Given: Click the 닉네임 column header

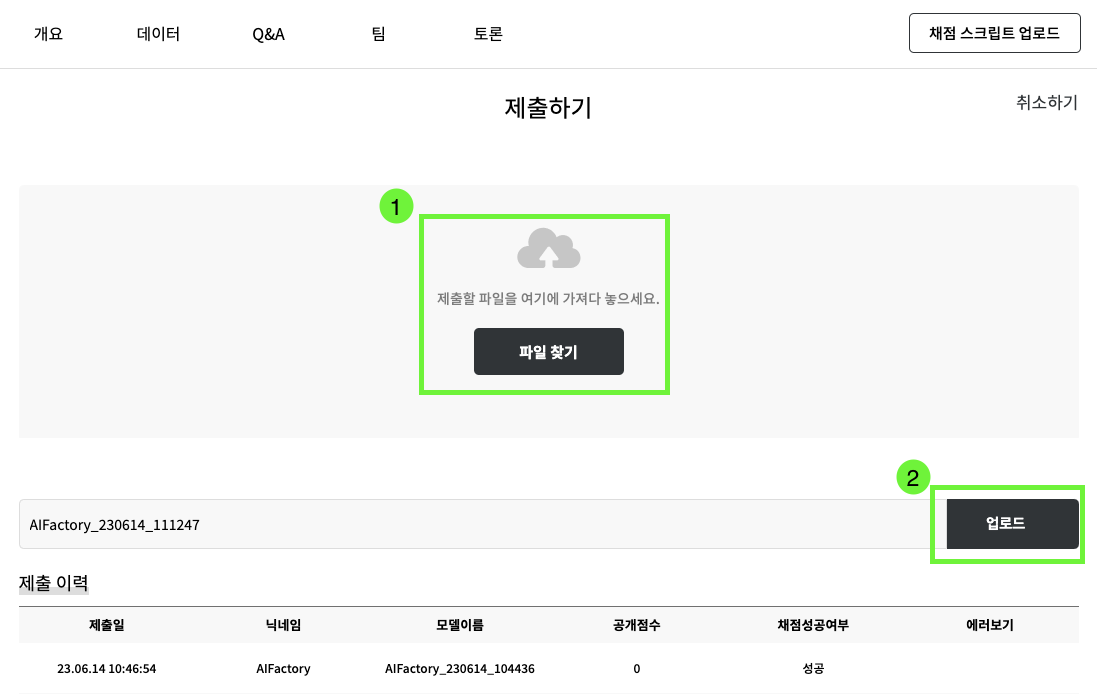Looking at the screenshot, I should point(283,625).
